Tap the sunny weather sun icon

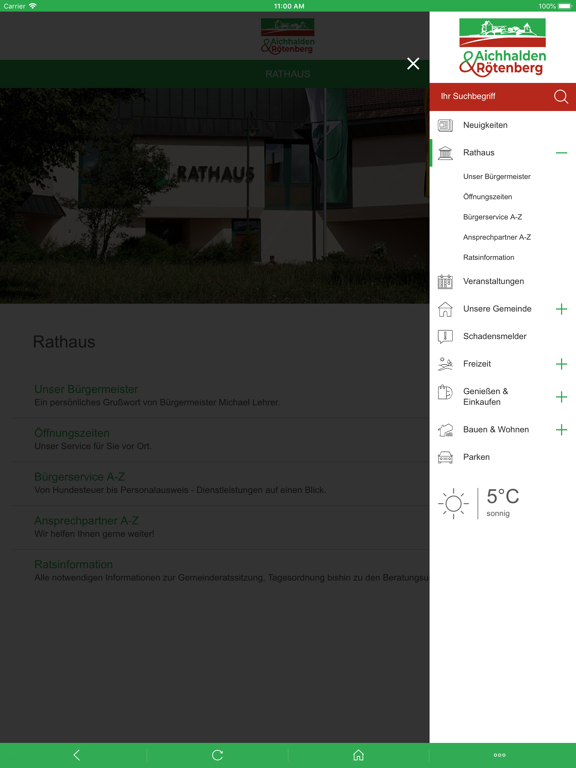[453, 503]
